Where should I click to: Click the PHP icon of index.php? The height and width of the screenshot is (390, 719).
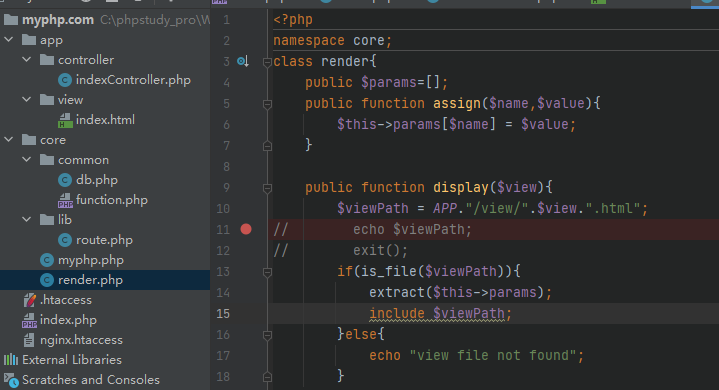click(29, 320)
